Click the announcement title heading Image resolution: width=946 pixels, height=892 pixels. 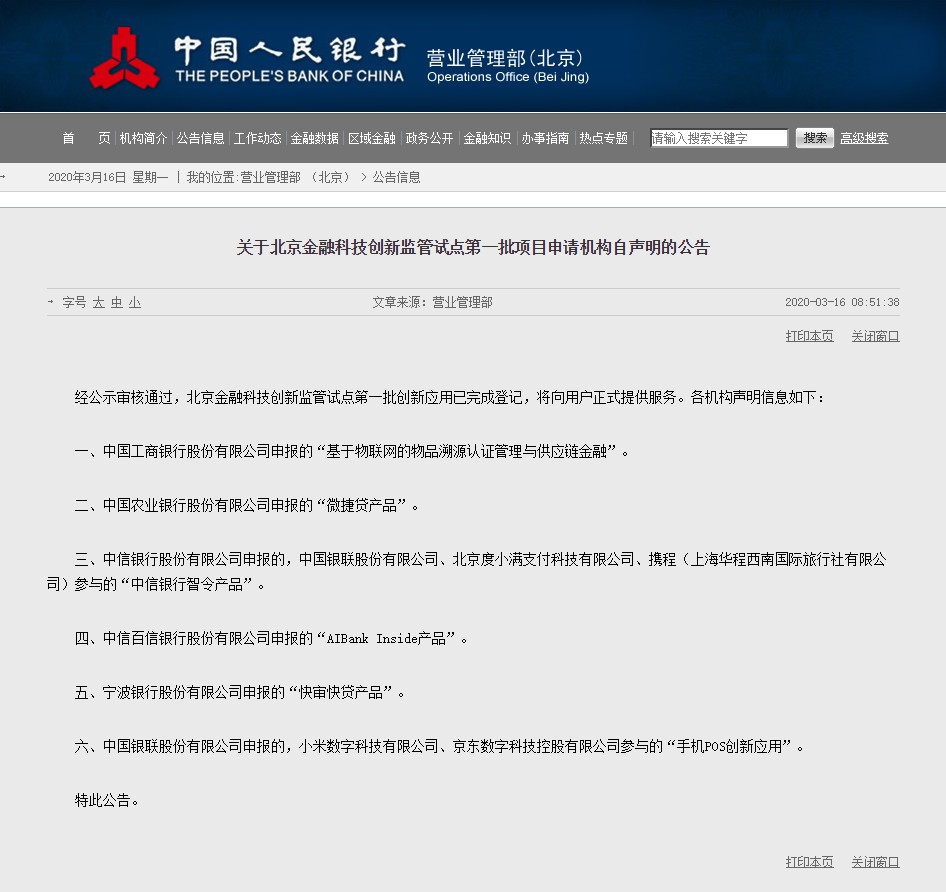click(473, 247)
